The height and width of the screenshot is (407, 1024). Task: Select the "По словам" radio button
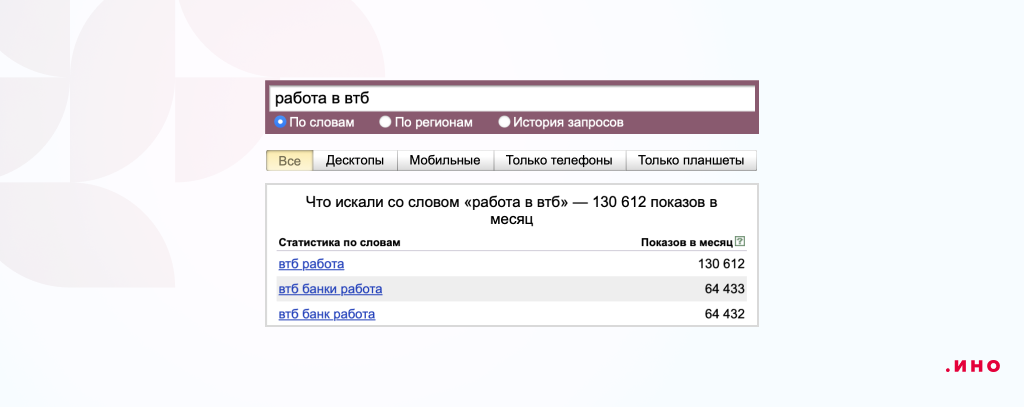click(x=281, y=122)
